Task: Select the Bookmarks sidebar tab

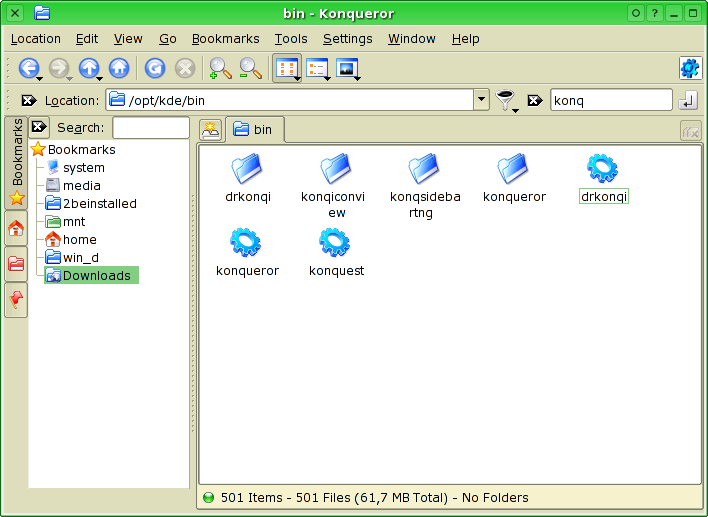Action: coord(16,163)
